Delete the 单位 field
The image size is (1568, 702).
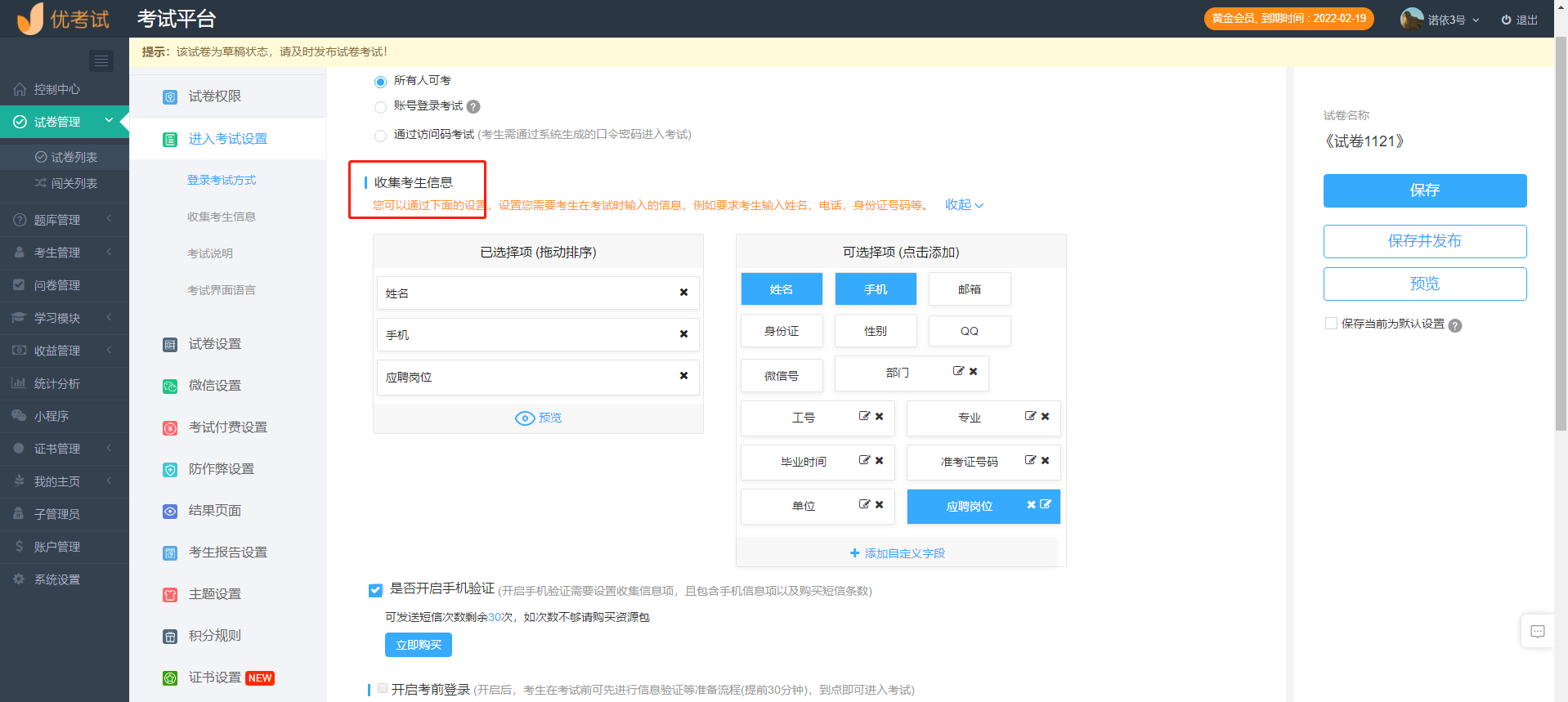[x=880, y=504]
